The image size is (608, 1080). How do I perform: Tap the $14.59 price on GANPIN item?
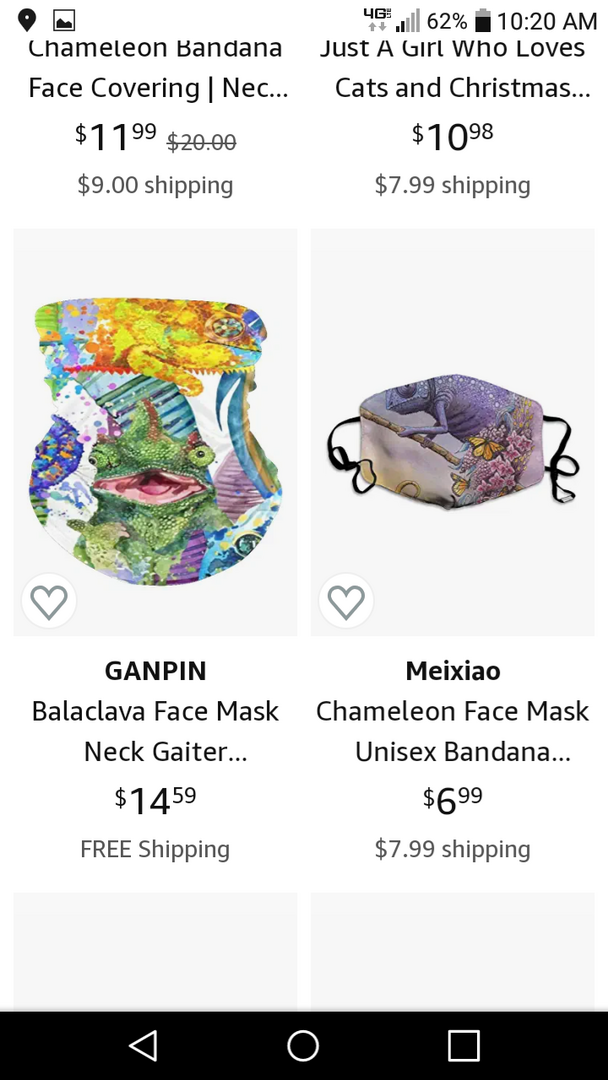156,800
